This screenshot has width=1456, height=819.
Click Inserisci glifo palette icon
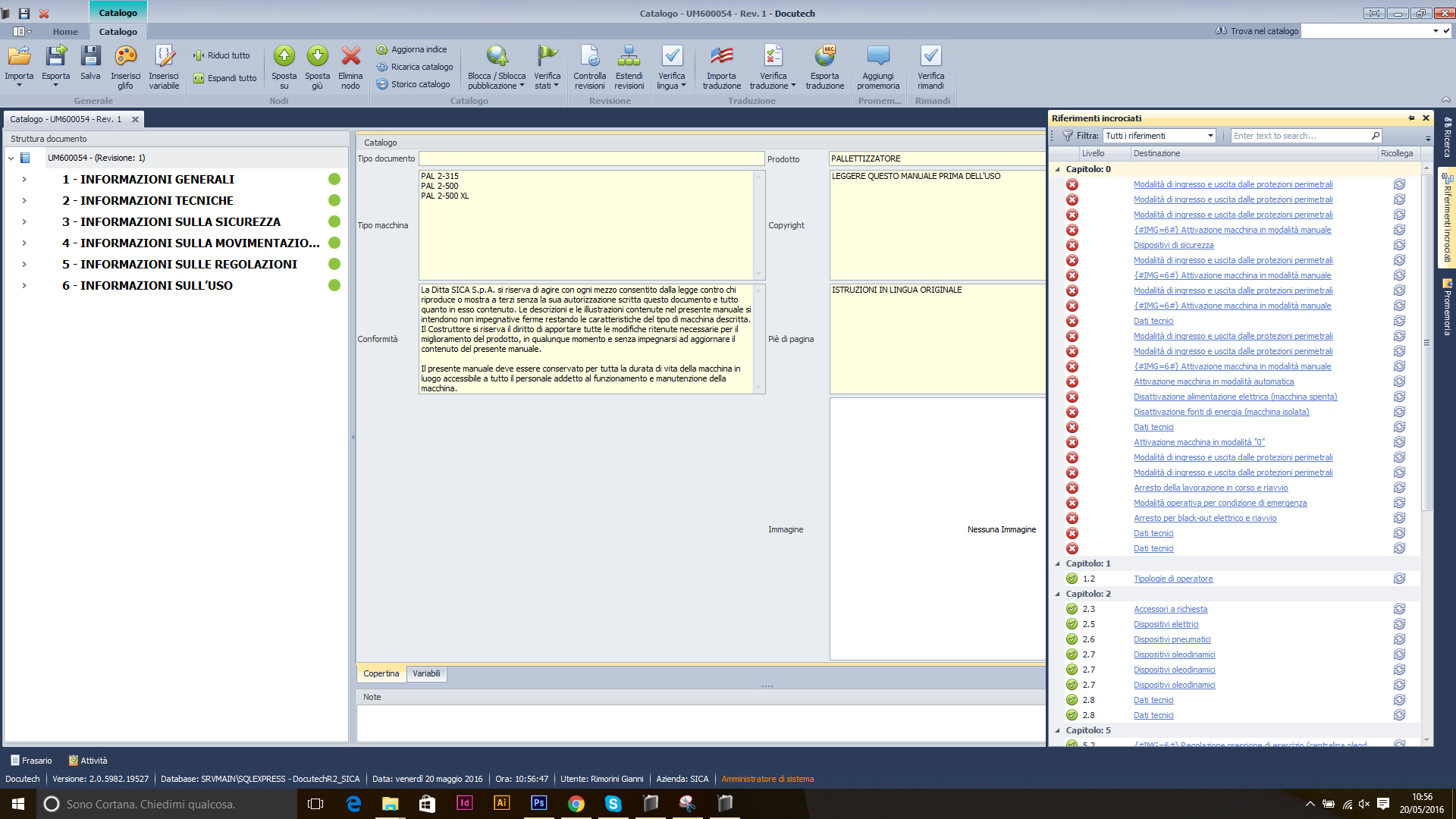pos(125,57)
